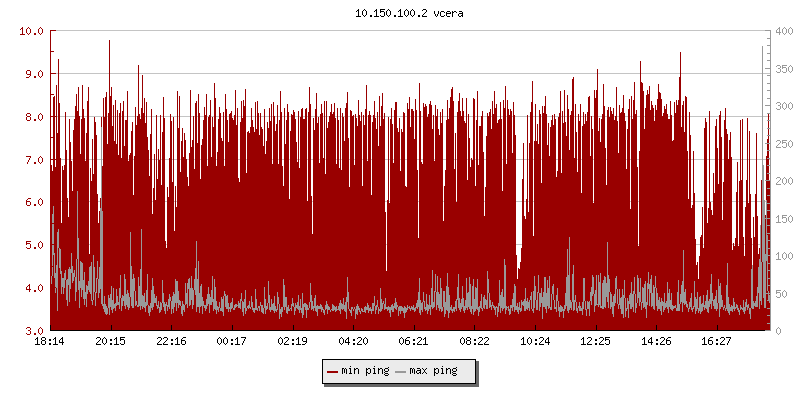Click the 400 value on the right axis
Viewport: 800px width, 400px height.
[x=783, y=31]
